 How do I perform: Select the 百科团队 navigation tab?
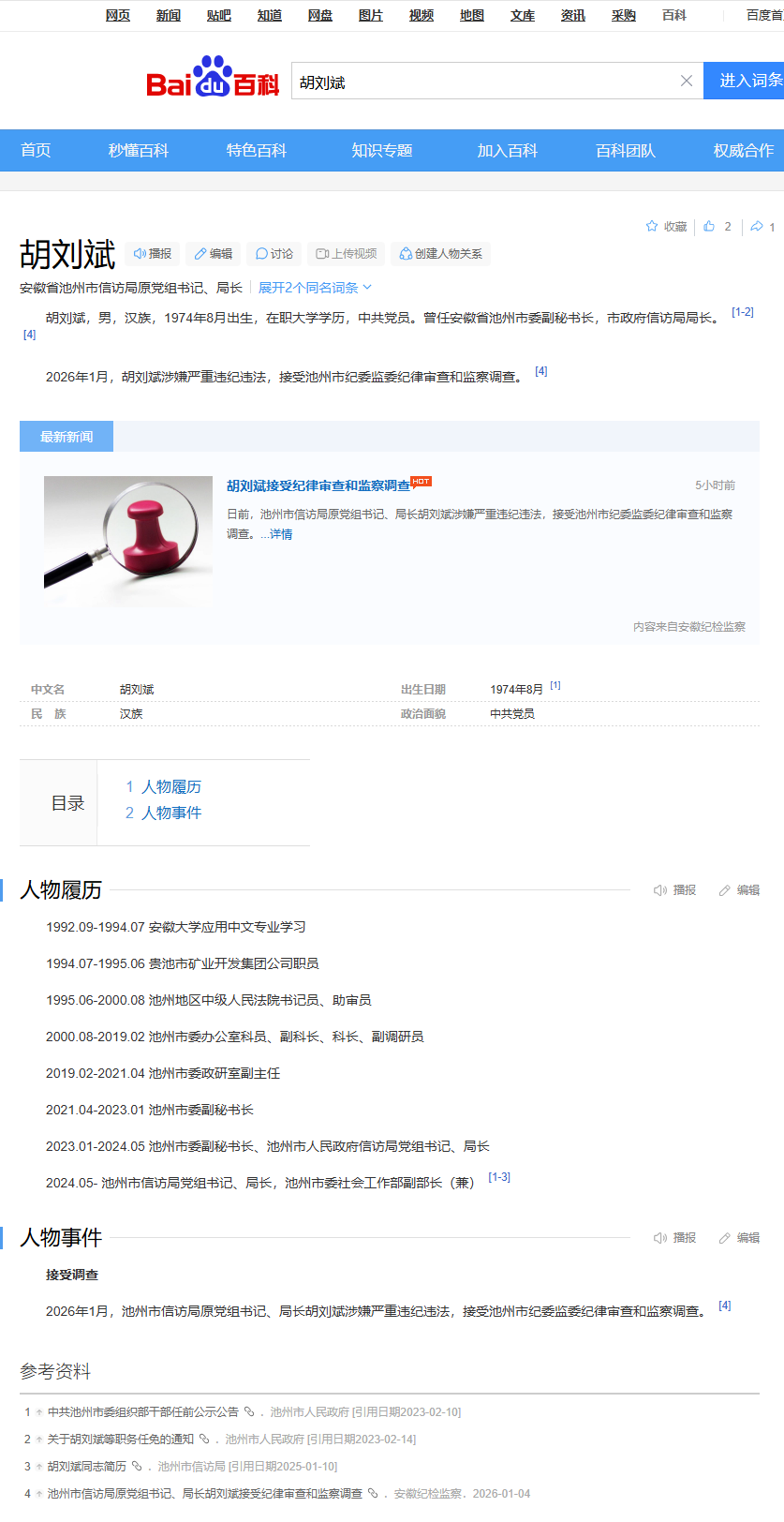pos(626,151)
